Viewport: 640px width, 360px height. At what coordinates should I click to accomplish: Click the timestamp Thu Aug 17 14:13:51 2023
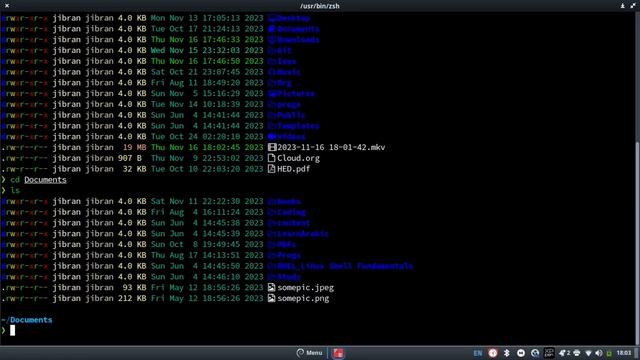(x=207, y=255)
